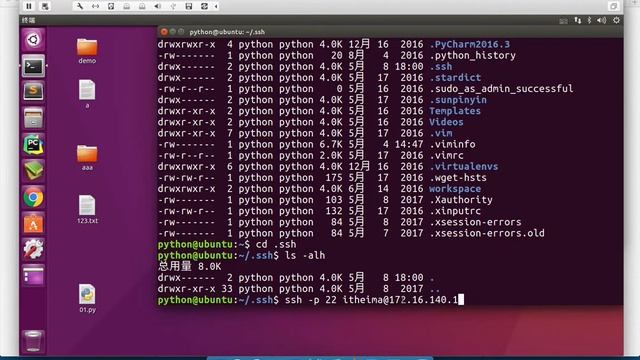Select the 01.py Python file on desktop
Screen dimensions: 640x360
click(87, 298)
